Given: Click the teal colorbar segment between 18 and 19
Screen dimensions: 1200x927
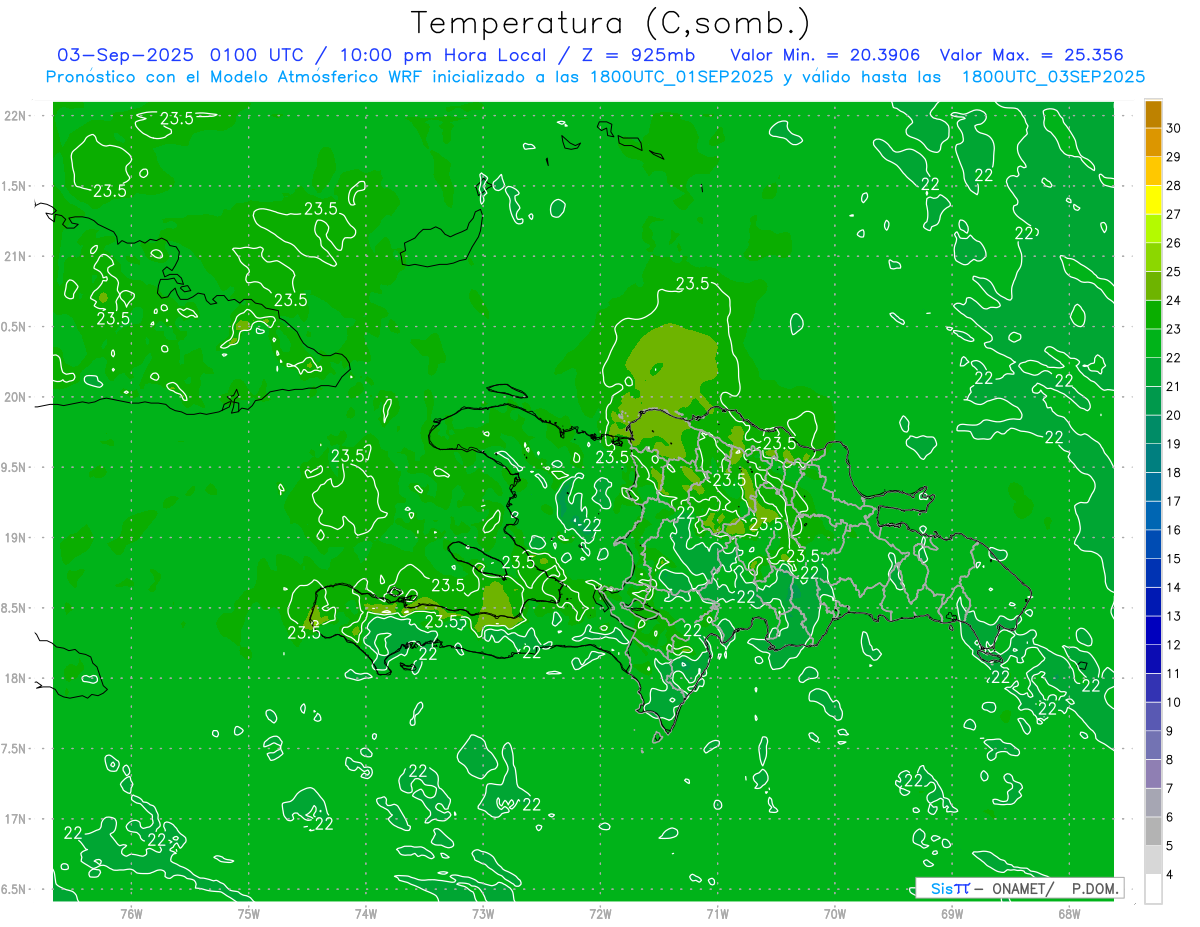Looking at the screenshot, I should click(x=1153, y=458).
